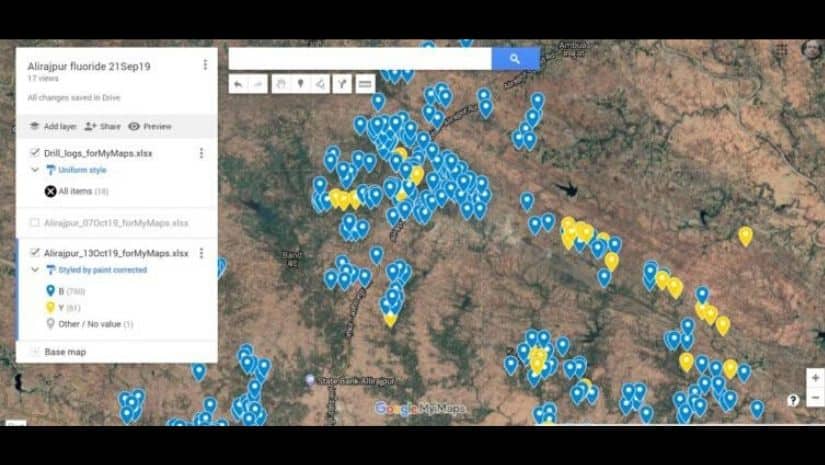This screenshot has width=825, height=465.
Task: Select the hand pan tool
Action: [281, 85]
